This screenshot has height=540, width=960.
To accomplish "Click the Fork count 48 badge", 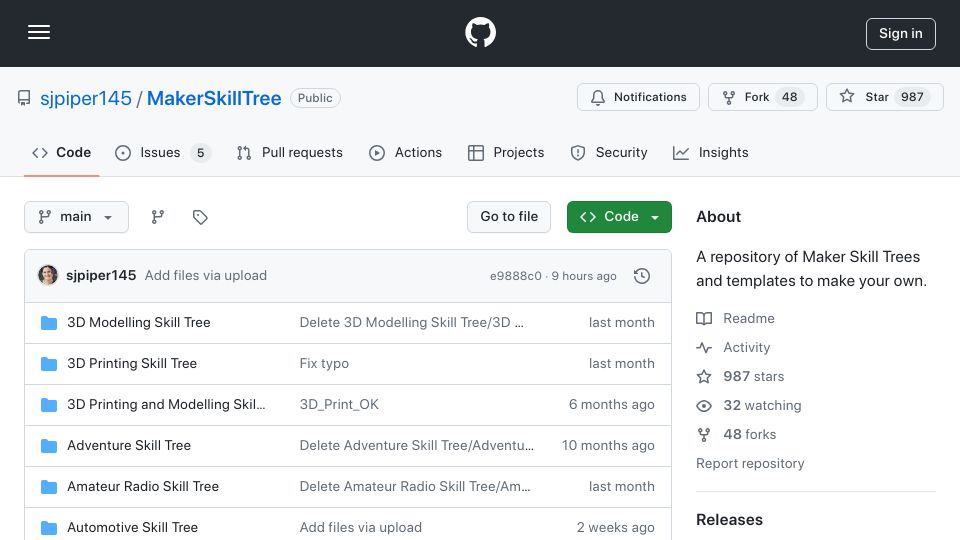I will [x=789, y=97].
